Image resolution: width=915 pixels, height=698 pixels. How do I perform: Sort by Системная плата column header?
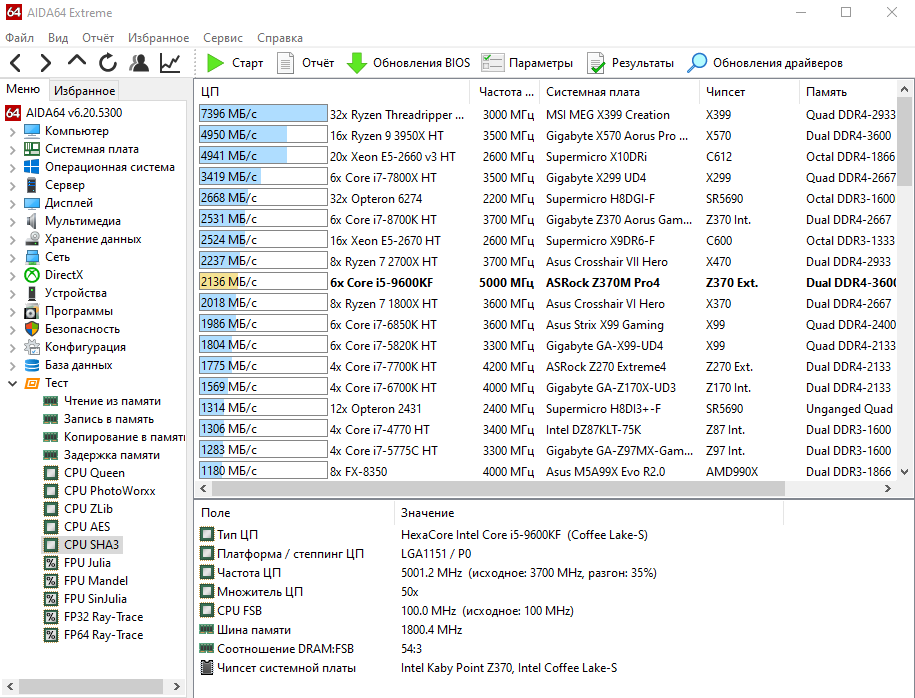point(619,92)
